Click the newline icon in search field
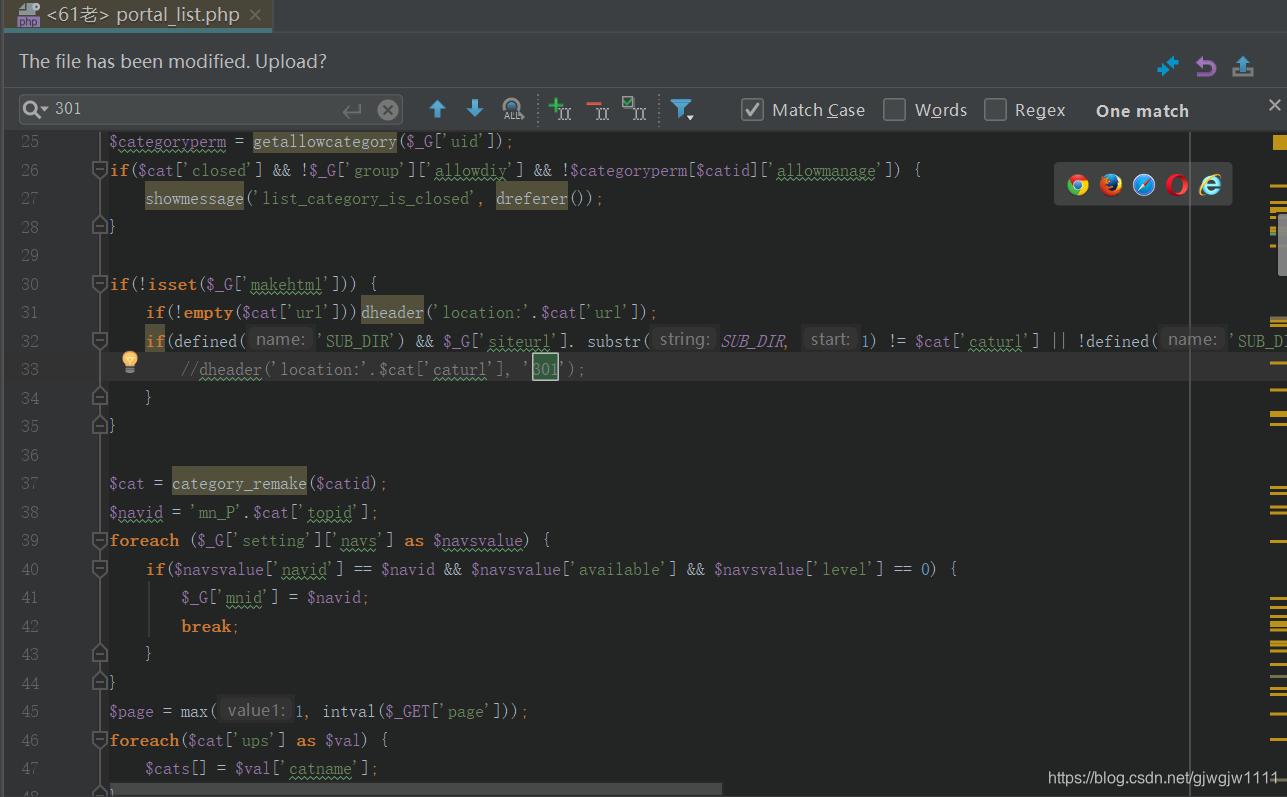 352,110
